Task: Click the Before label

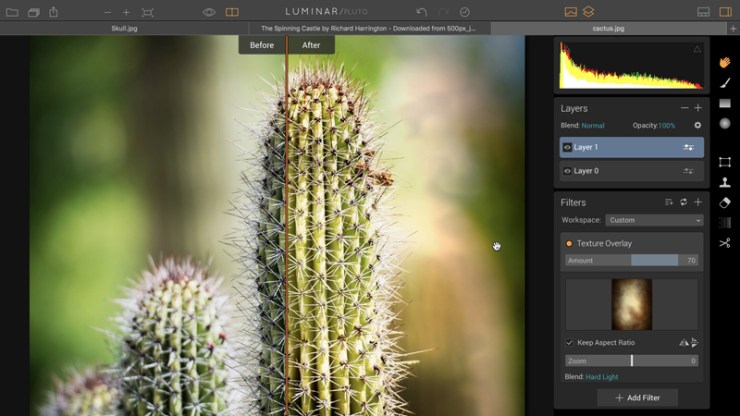Action: tap(262, 45)
